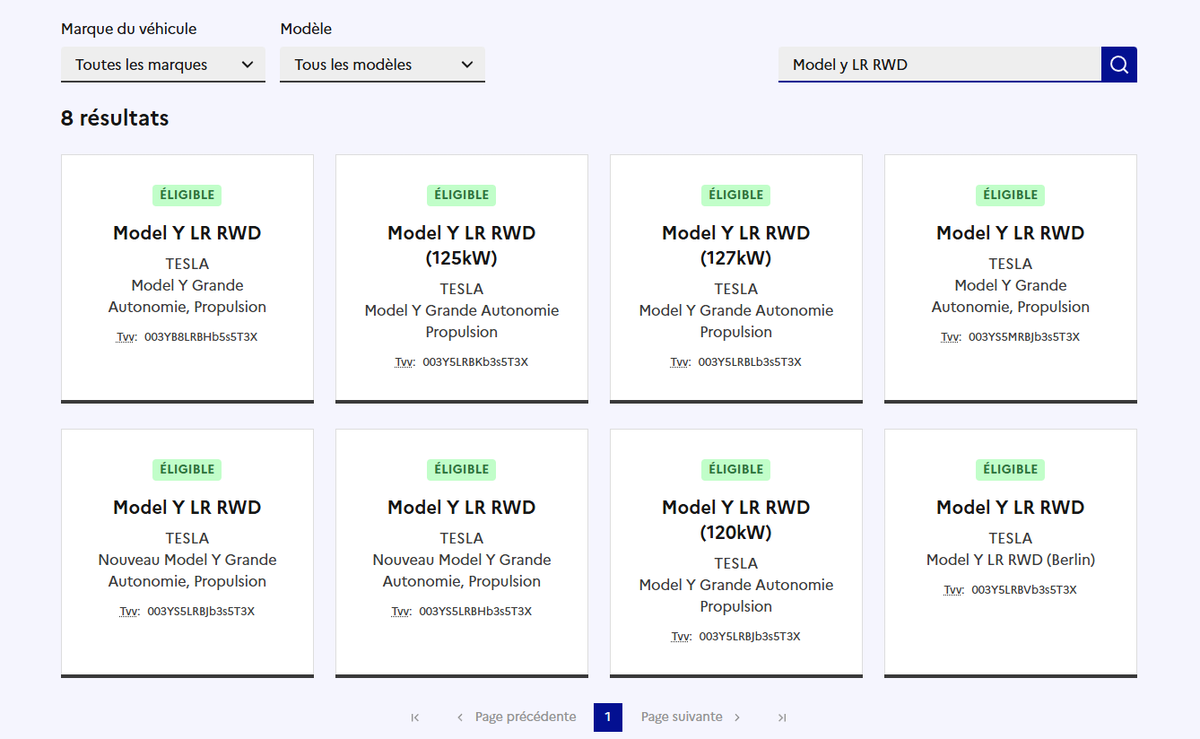
Task: Click the ÉLIGIBLE badge on the 127kW card
Action: click(736, 195)
